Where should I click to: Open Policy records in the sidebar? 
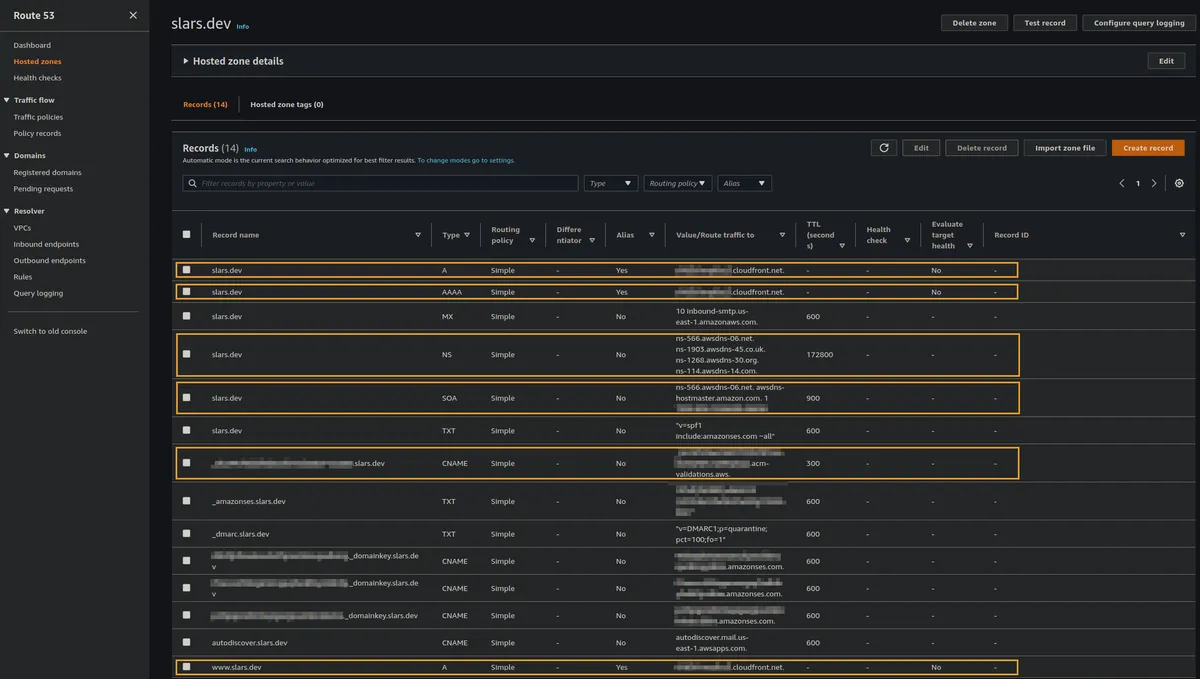click(37, 133)
